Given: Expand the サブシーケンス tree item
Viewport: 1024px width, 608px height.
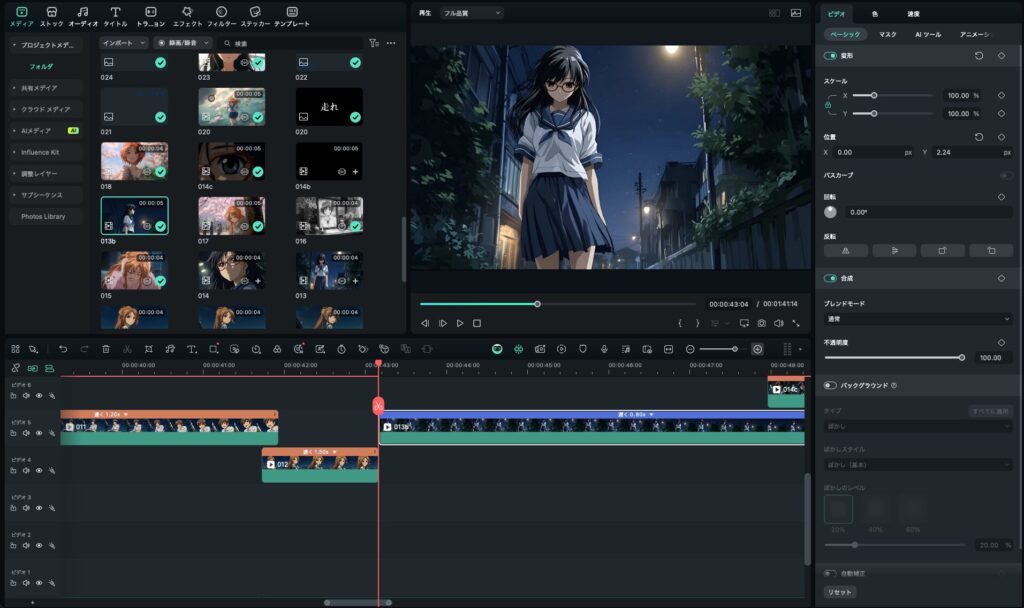Looking at the screenshot, I should pyautogui.click(x=44, y=195).
